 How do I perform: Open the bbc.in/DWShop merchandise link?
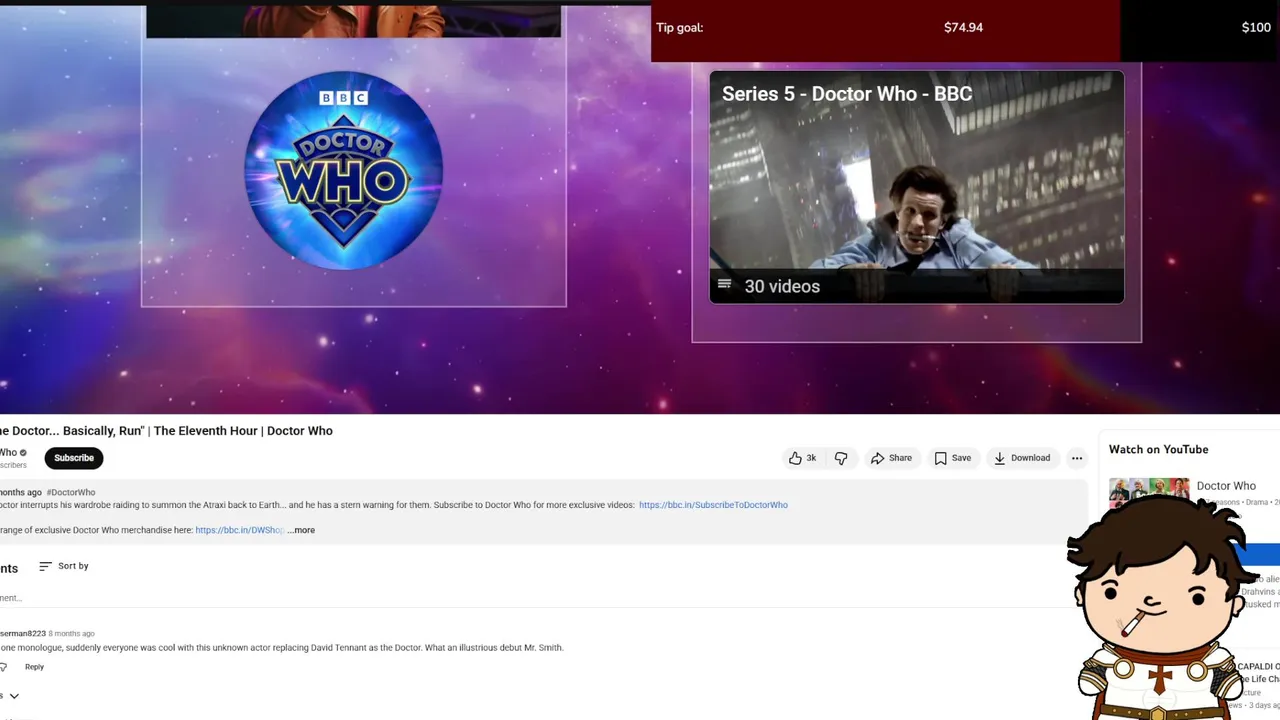[x=239, y=530]
